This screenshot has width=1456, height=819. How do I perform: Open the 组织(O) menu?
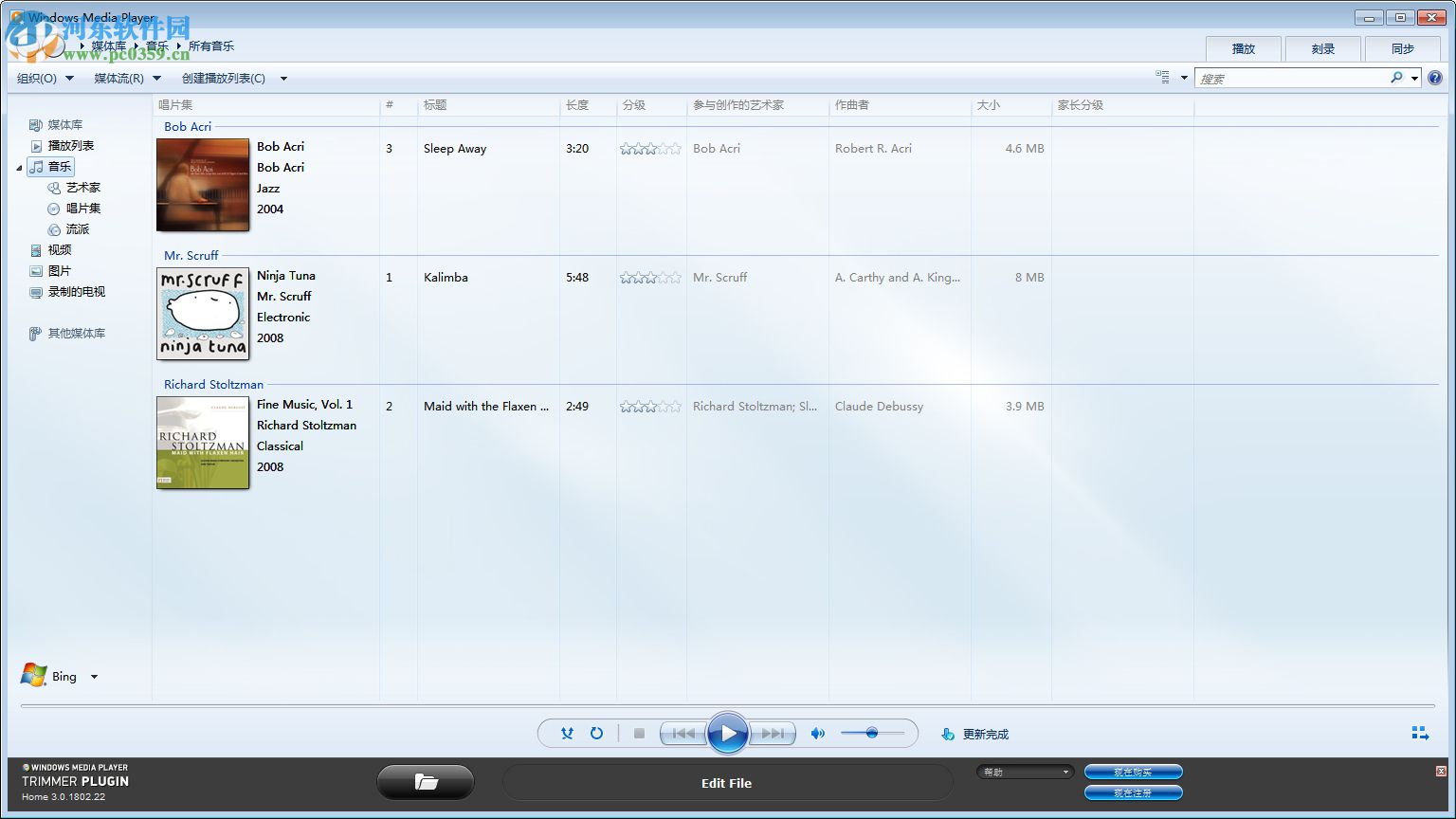pyautogui.click(x=45, y=79)
